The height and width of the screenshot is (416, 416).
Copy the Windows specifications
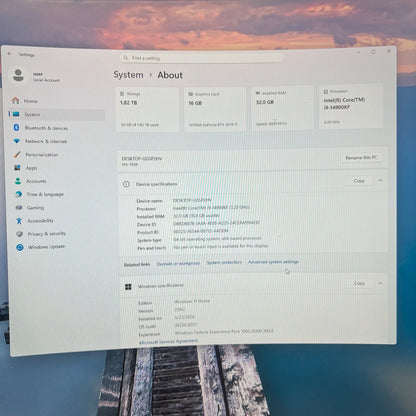[359, 283]
